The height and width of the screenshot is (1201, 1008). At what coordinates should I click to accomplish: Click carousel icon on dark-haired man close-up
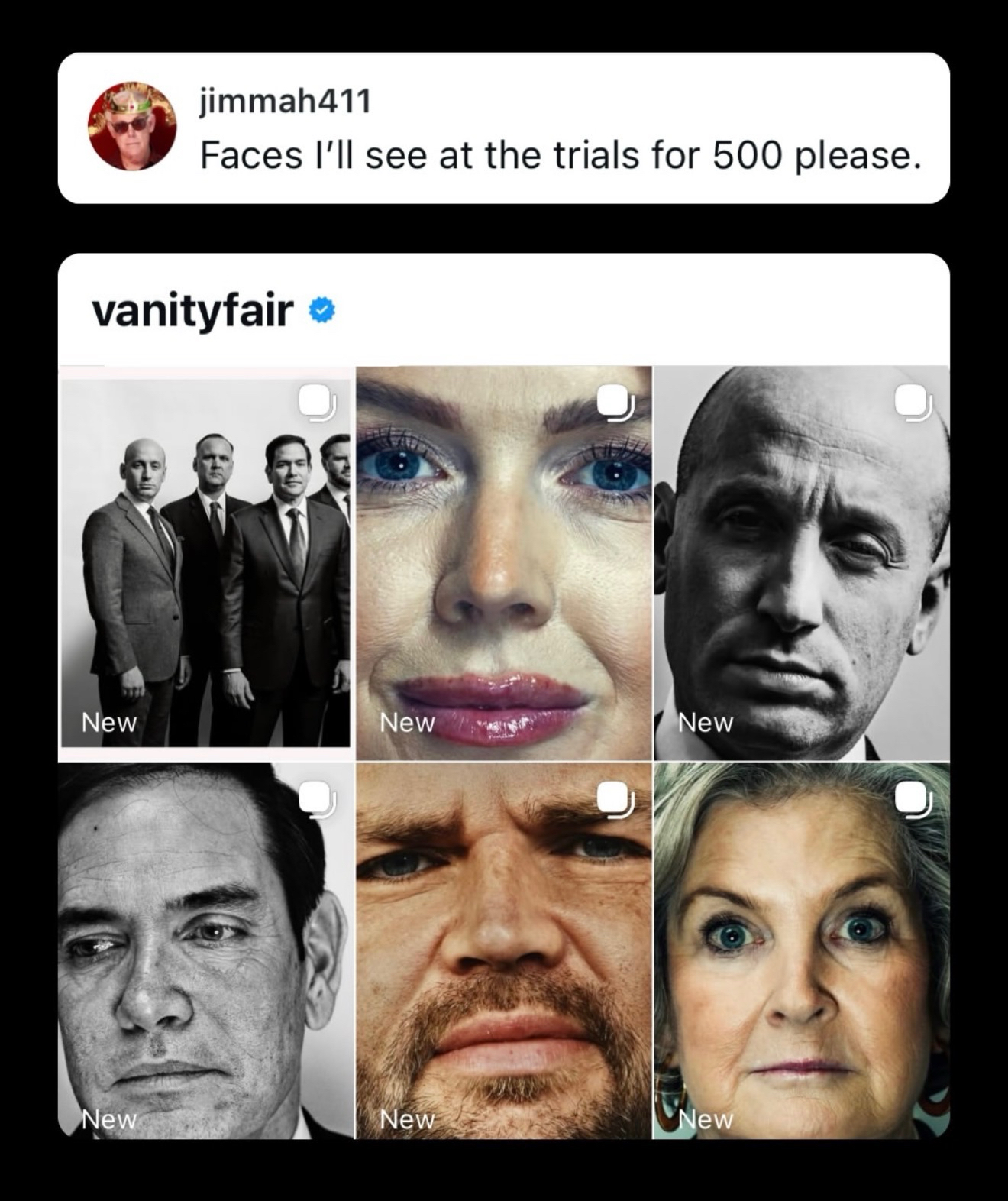pos(317,799)
